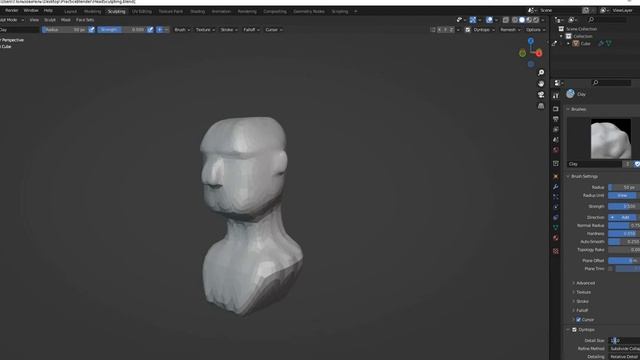Expand the Brush dropdown in header

point(182,30)
